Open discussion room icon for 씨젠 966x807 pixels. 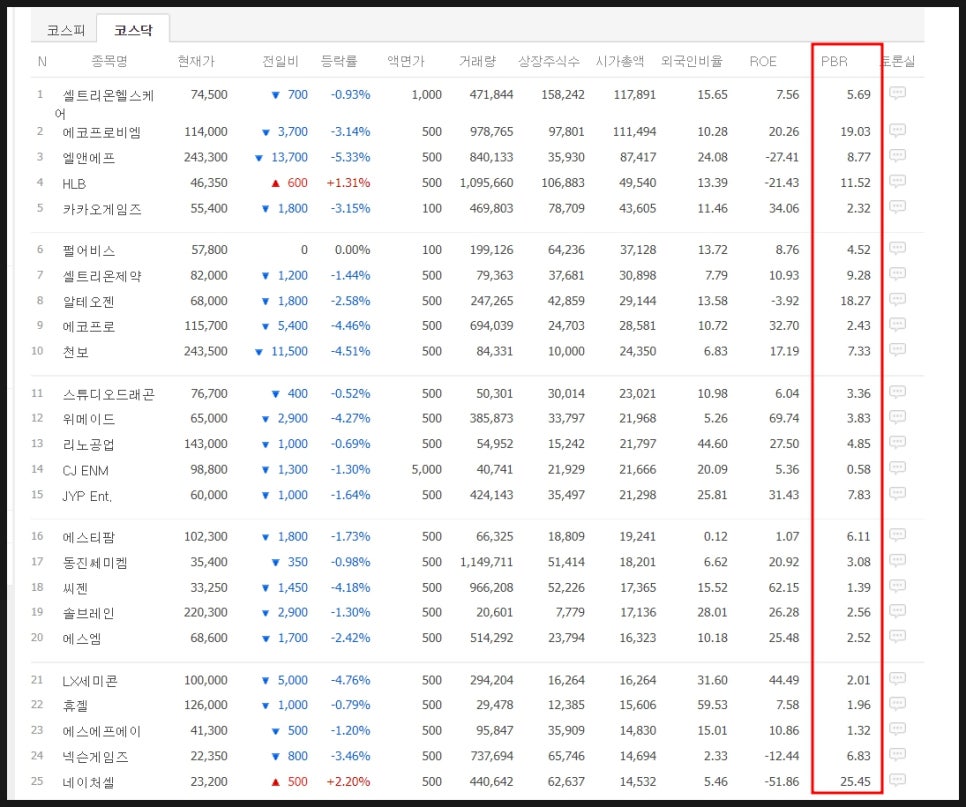pos(897,586)
